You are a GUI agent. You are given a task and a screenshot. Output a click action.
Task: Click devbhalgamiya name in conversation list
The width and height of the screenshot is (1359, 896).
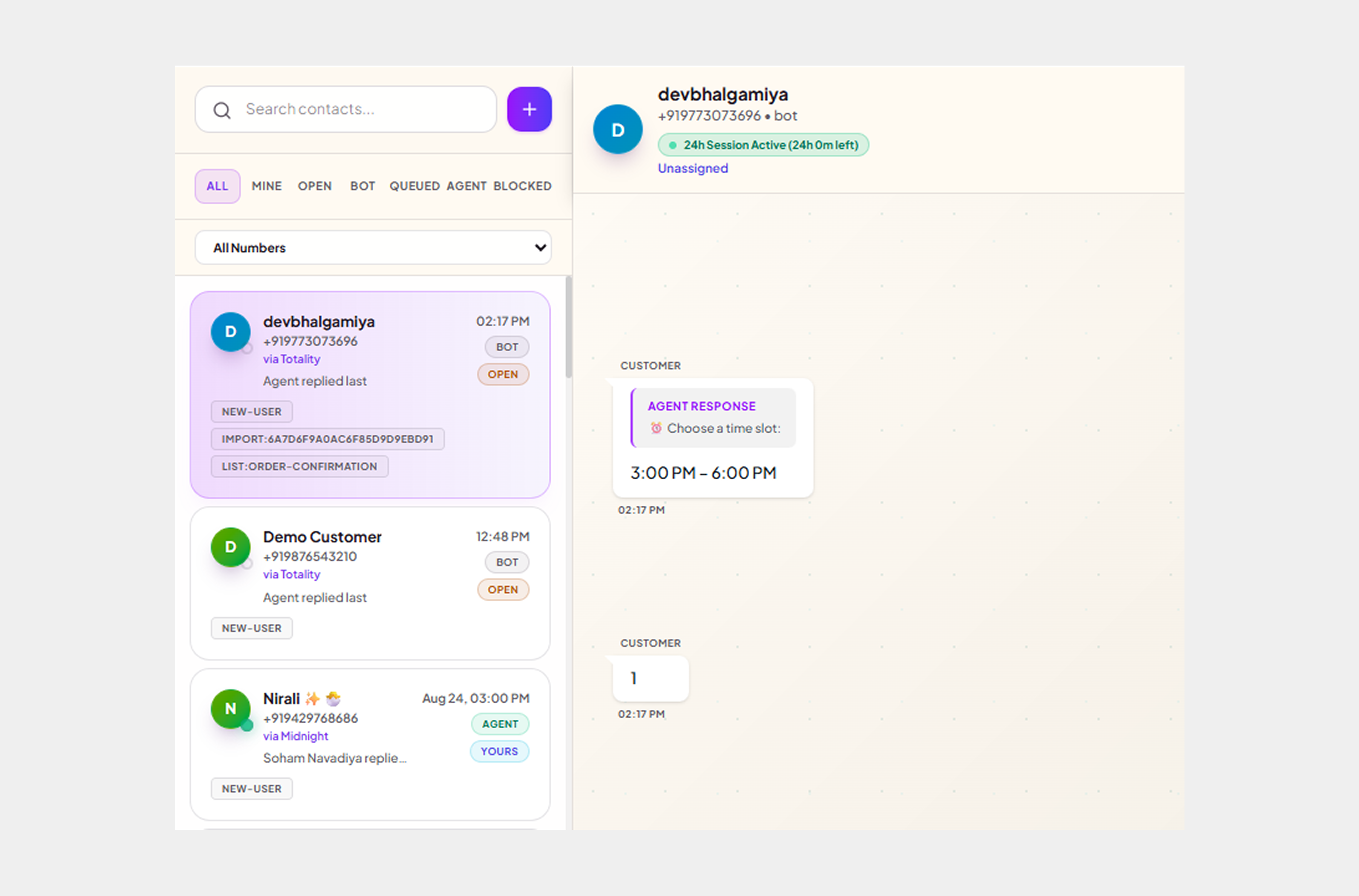pos(319,321)
